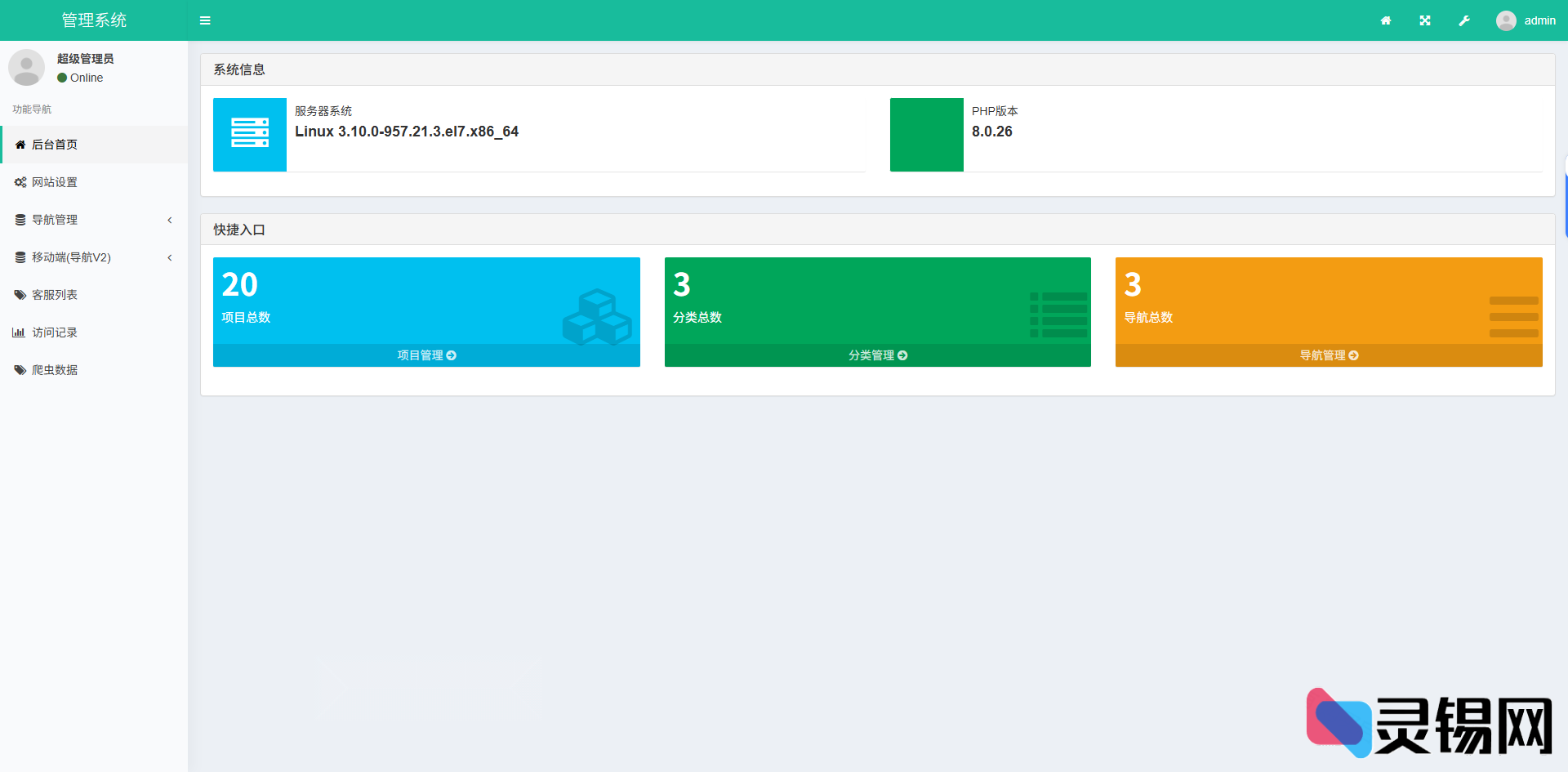Go to 客服列表 page
The image size is (1568, 772).
[x=55, y=295]
